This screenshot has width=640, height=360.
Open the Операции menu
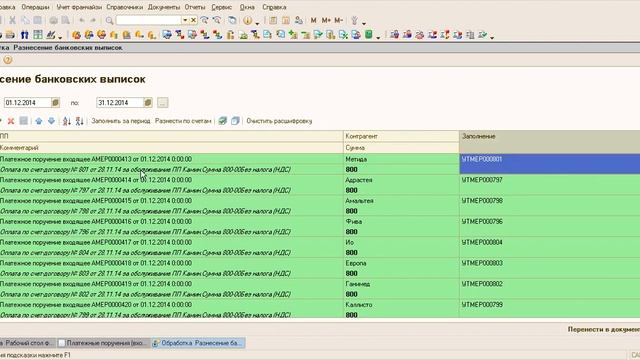point(35,7)
